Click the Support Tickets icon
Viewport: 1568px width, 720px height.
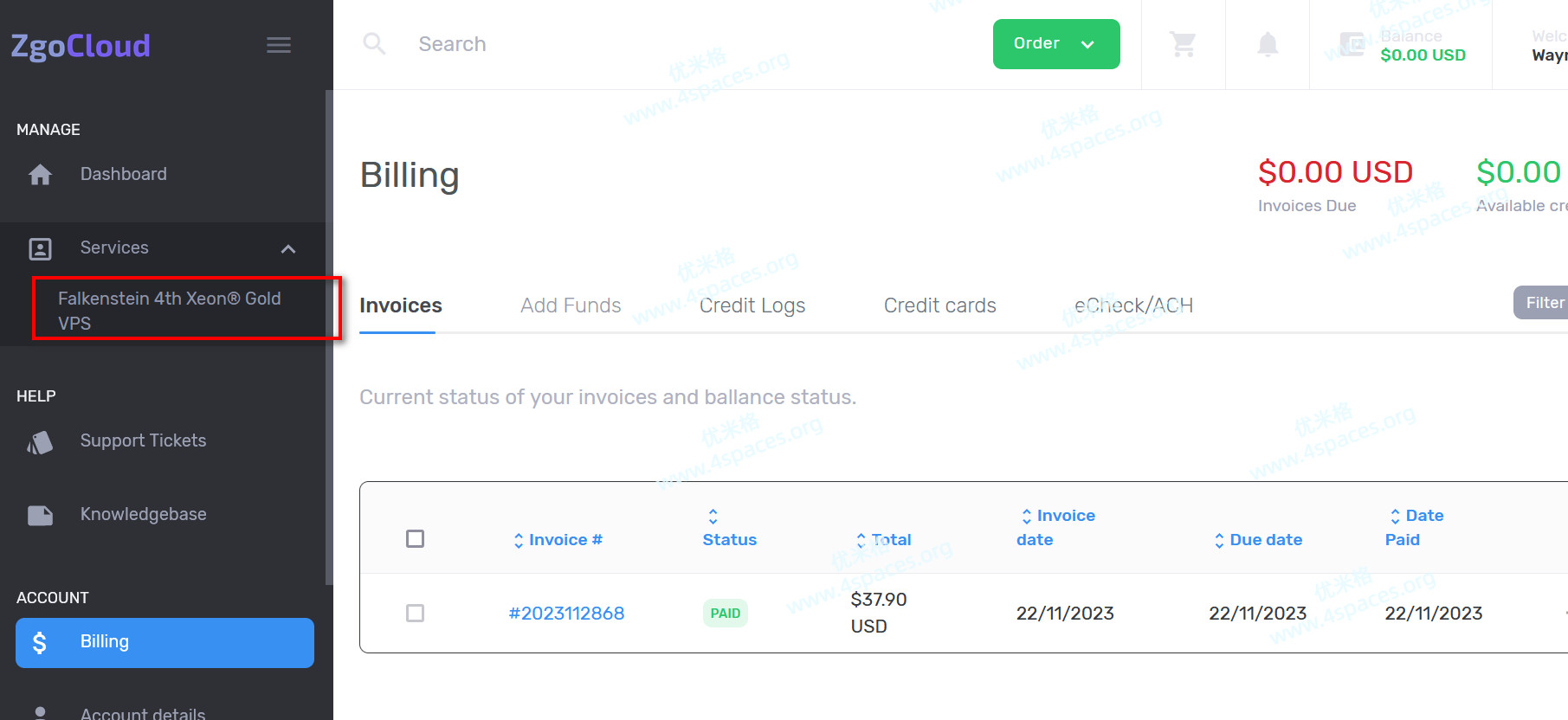coord(40,442)
